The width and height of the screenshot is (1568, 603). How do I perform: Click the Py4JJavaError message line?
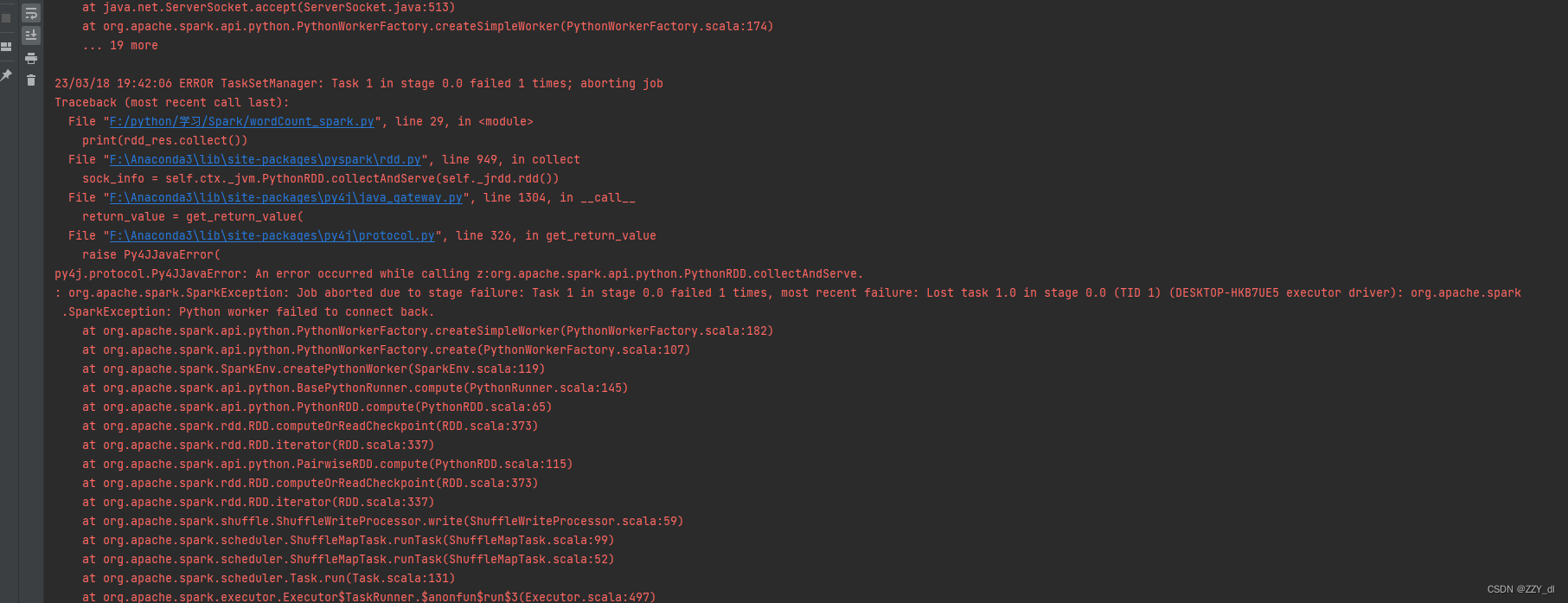coord(458,274)
